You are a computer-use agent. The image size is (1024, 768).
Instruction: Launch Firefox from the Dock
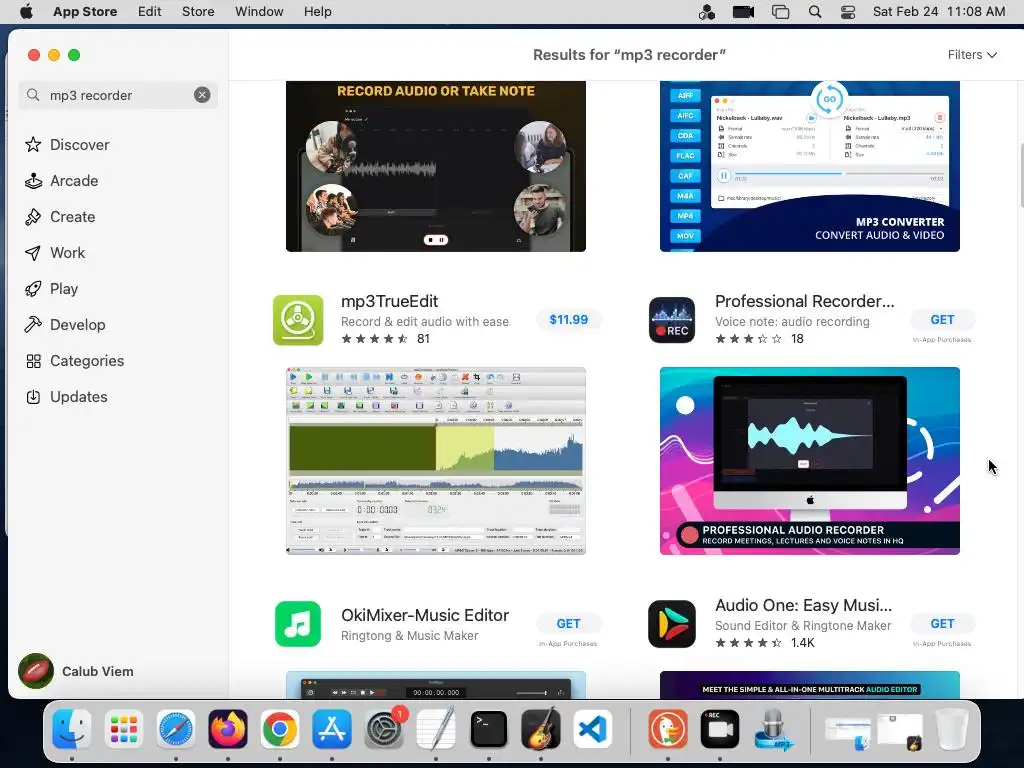228,729
